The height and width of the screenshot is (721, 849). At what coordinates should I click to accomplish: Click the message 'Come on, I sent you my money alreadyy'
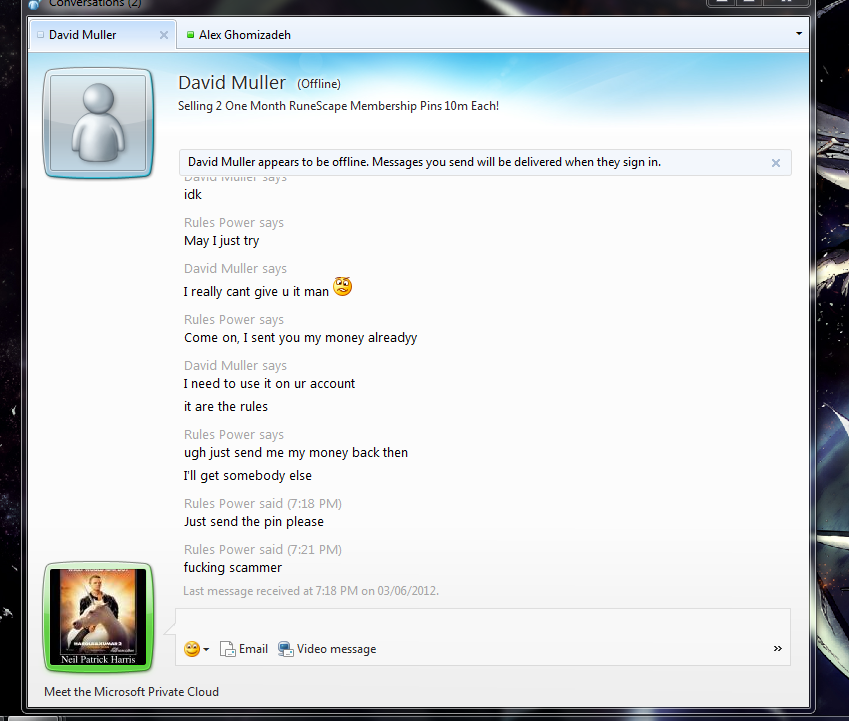(301, 338)
